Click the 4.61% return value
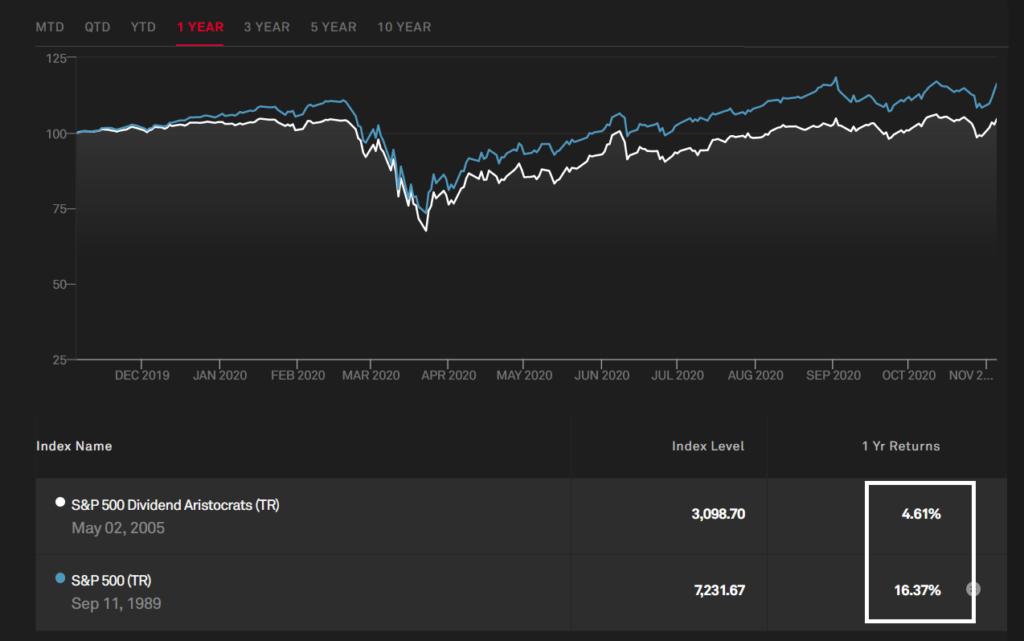 click(x=921, y=514)
